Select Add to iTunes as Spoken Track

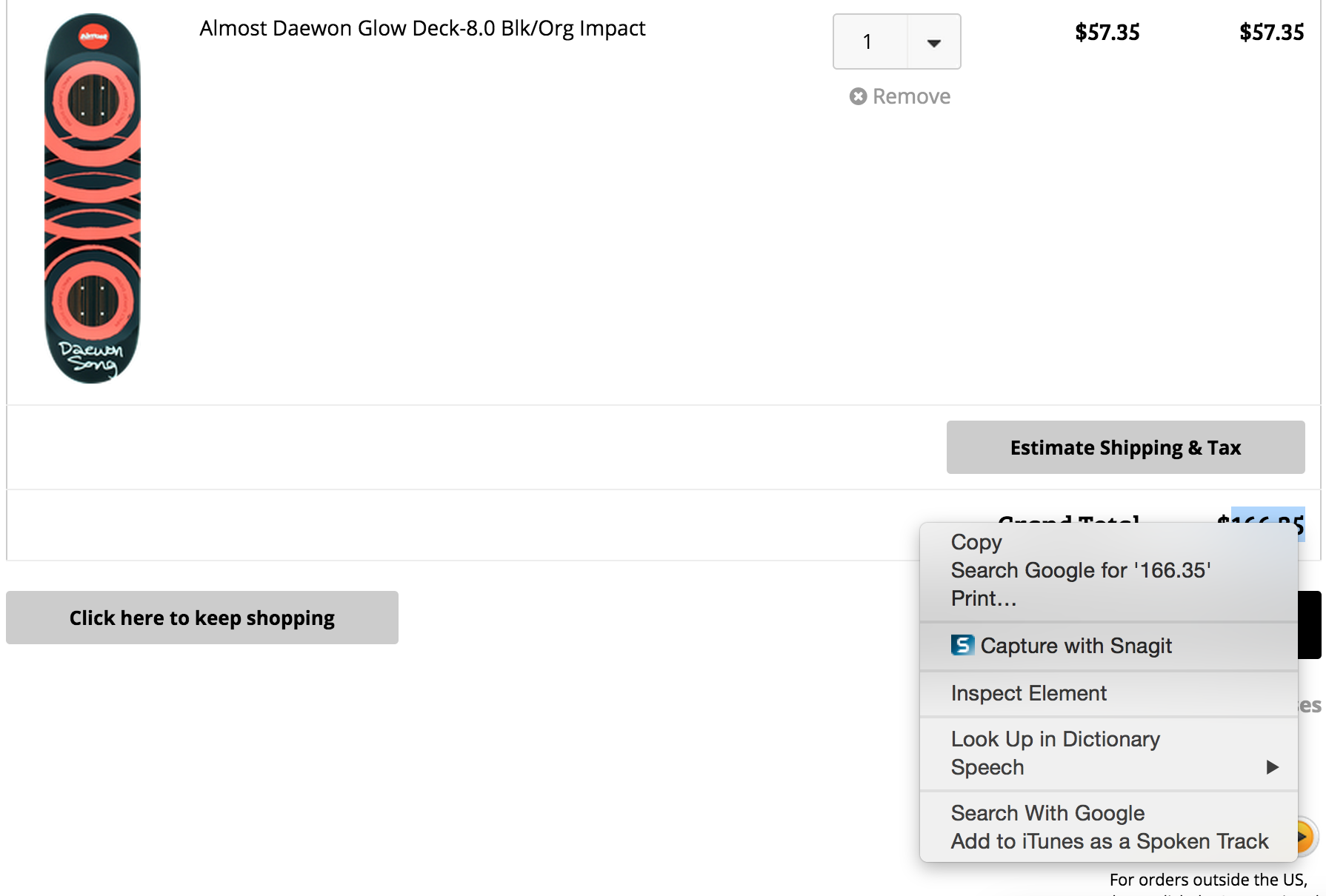[x=1109, y=841]
